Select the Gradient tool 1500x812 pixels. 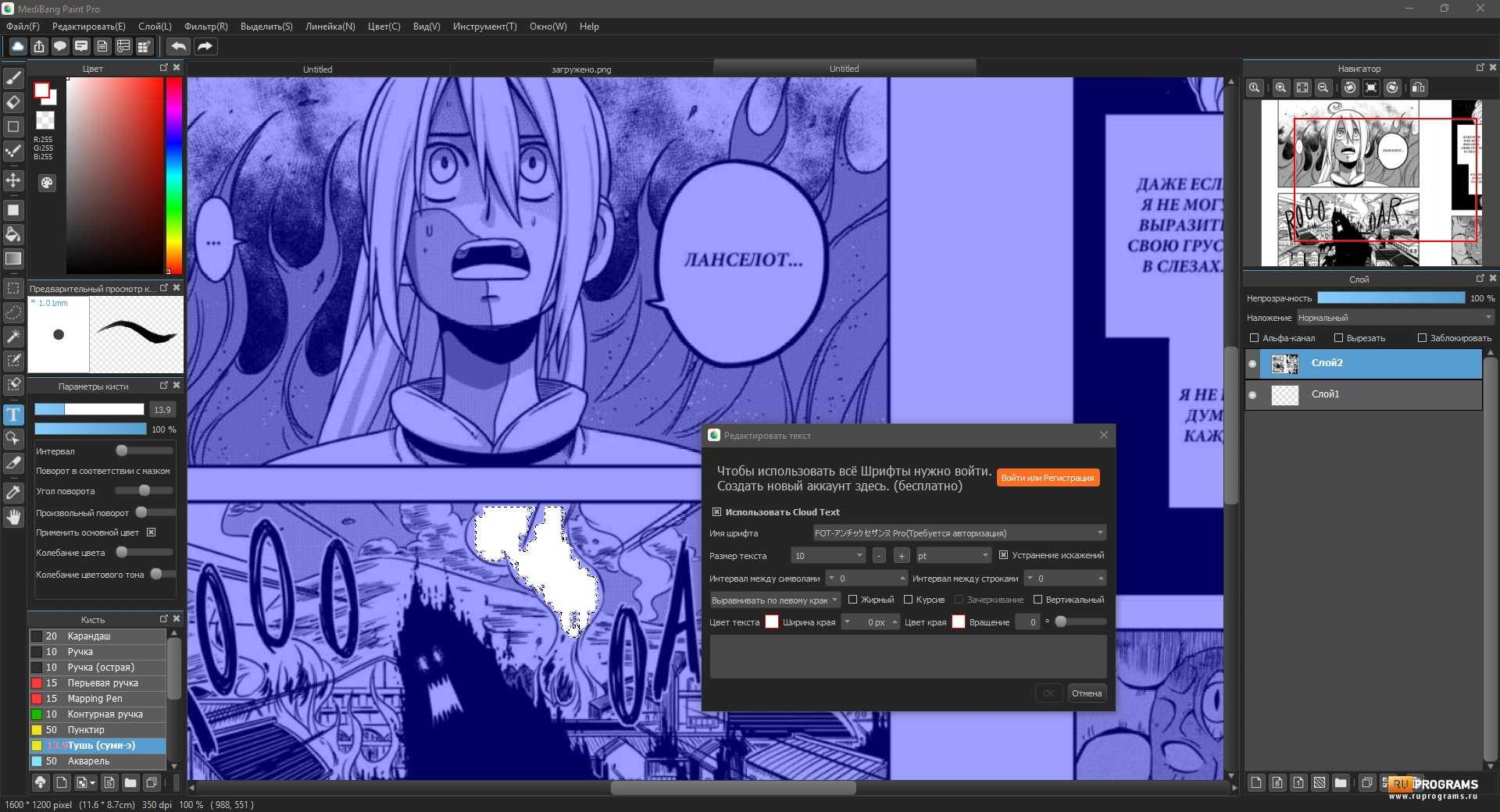(13, 258)
